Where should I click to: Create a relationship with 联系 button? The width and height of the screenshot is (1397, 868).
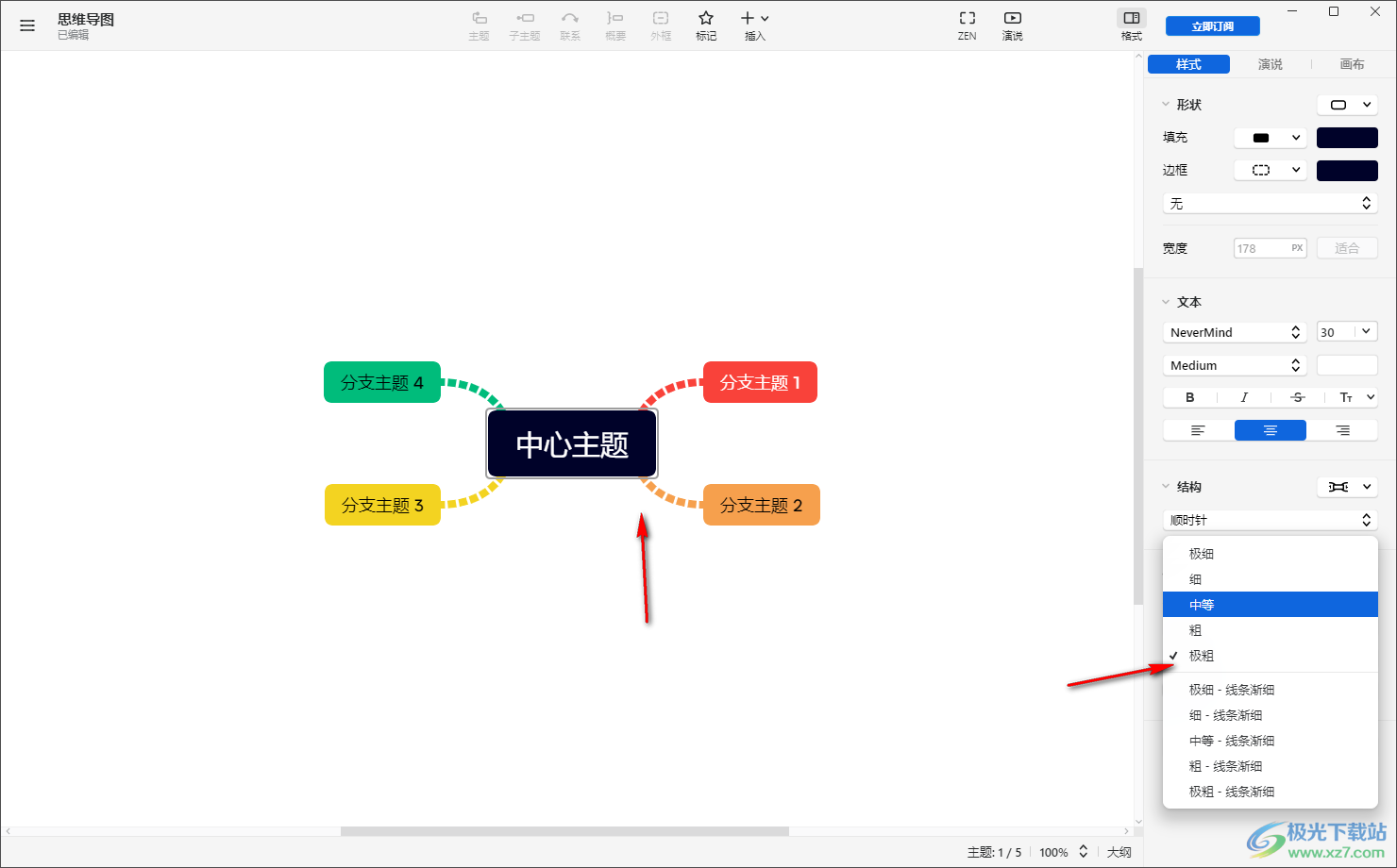pos(570,25)
